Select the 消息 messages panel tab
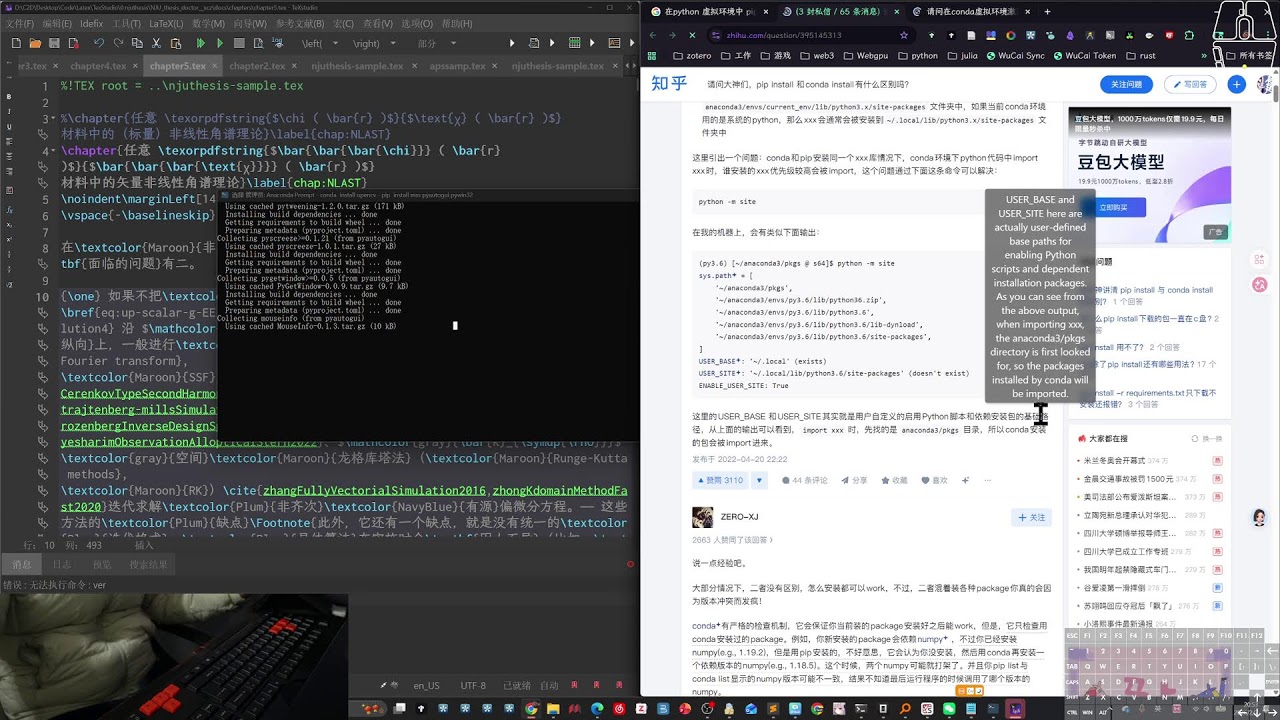 click(x=21, y=565)
